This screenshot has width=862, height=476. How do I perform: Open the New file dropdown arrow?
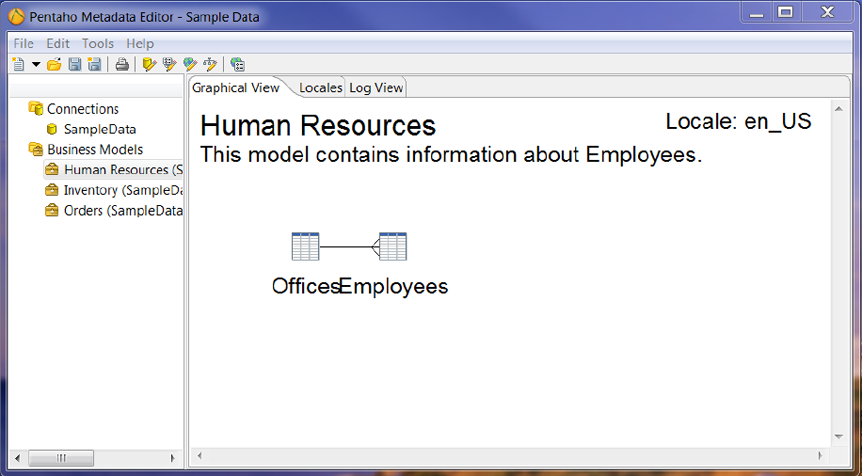tap(35, 65)
